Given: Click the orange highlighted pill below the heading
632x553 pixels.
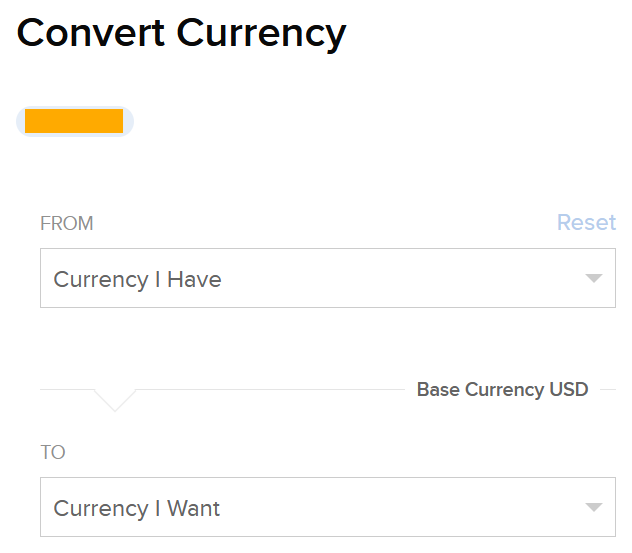Looking at the screenshot, I should click(74, 121).
